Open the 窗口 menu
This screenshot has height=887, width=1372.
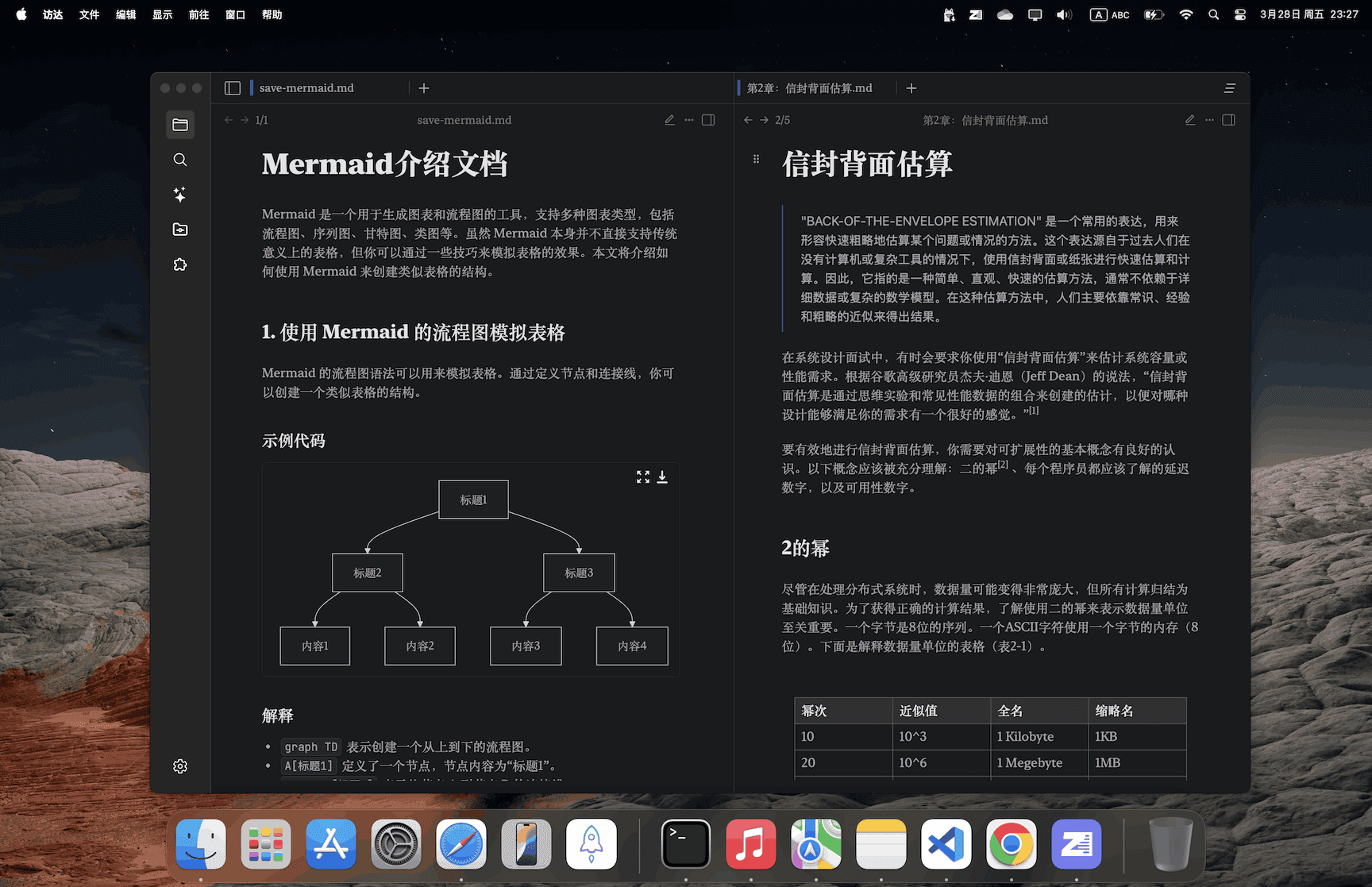pyautogui.click(x=236, y=14)
